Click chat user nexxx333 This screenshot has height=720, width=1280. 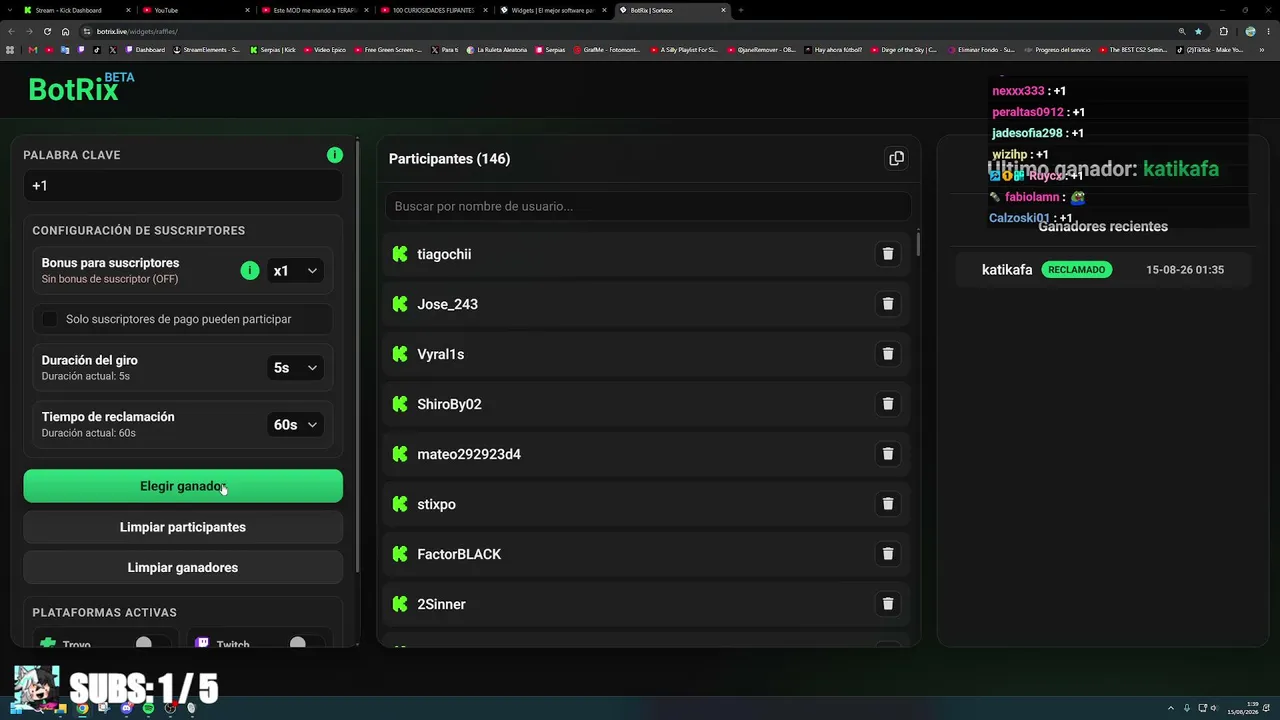[1018, 91]
